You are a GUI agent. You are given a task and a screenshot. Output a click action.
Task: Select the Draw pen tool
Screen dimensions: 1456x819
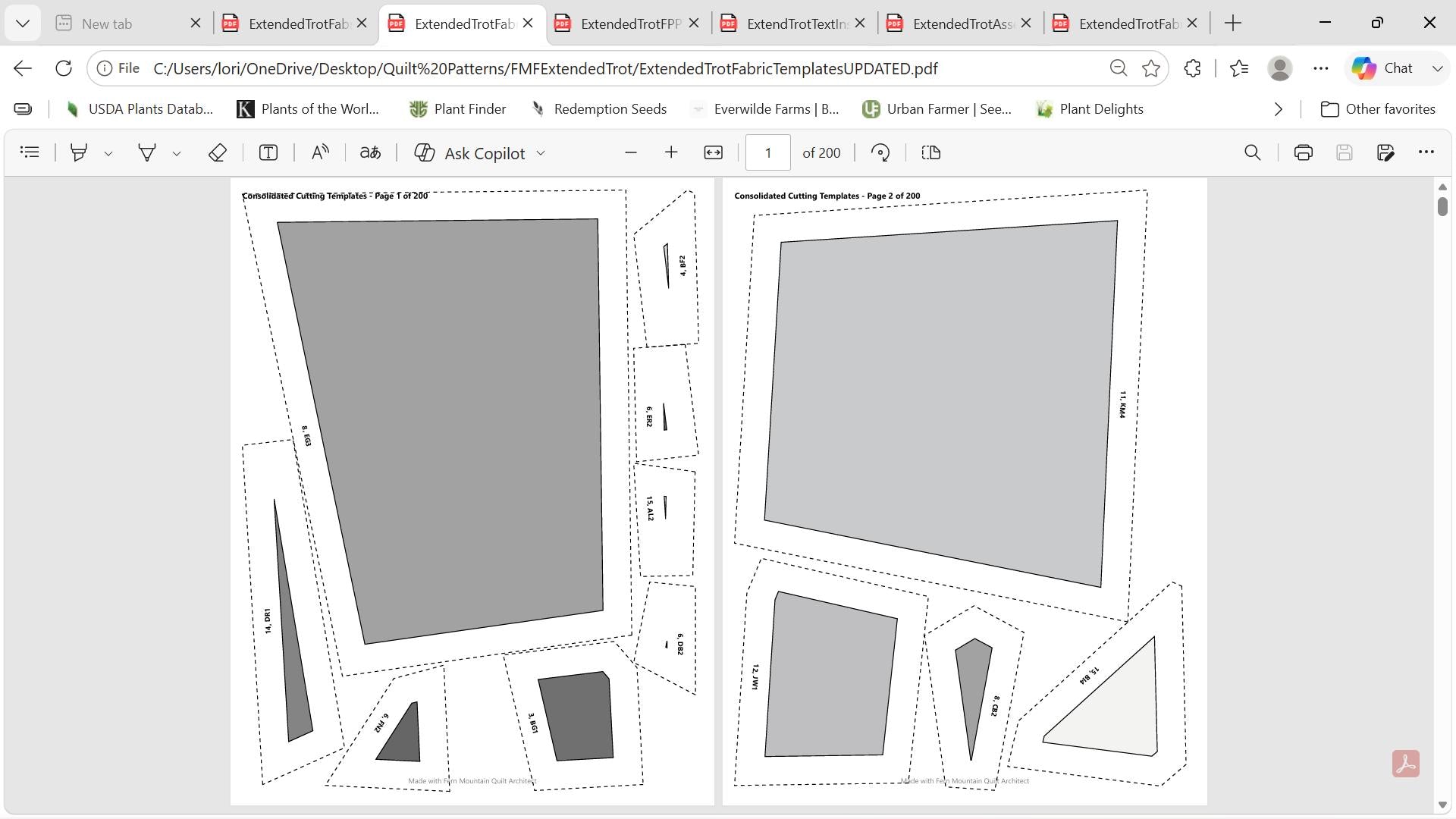[x=146, y=152]
